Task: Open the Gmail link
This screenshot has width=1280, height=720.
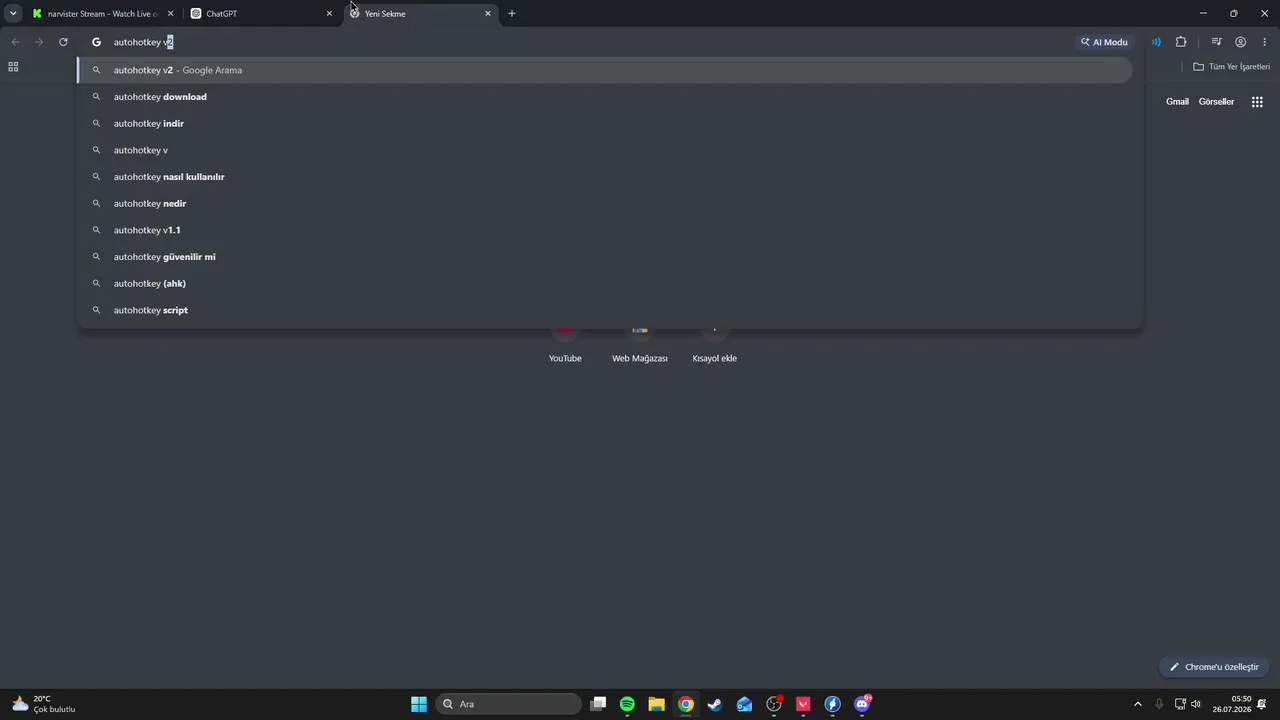Action: (1177, 102)
